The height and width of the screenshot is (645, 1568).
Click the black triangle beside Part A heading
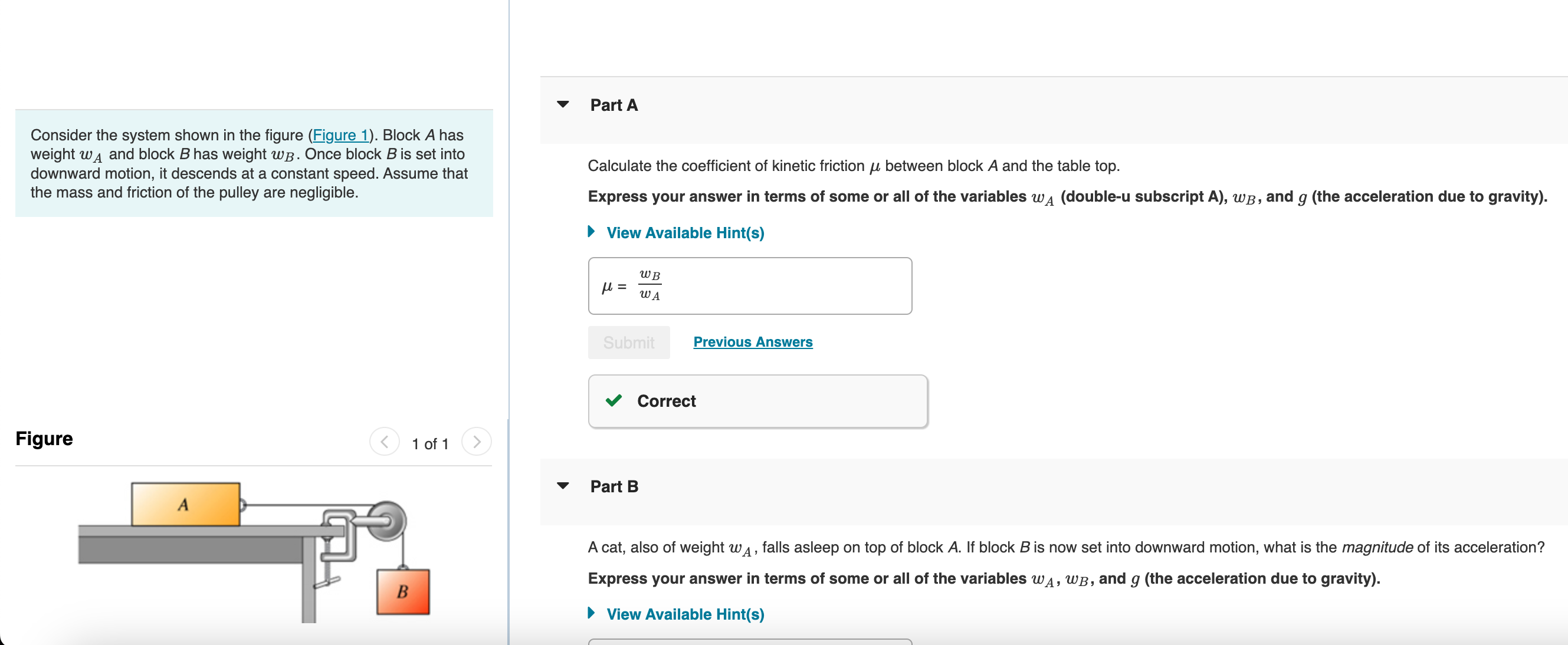point(563,104)
